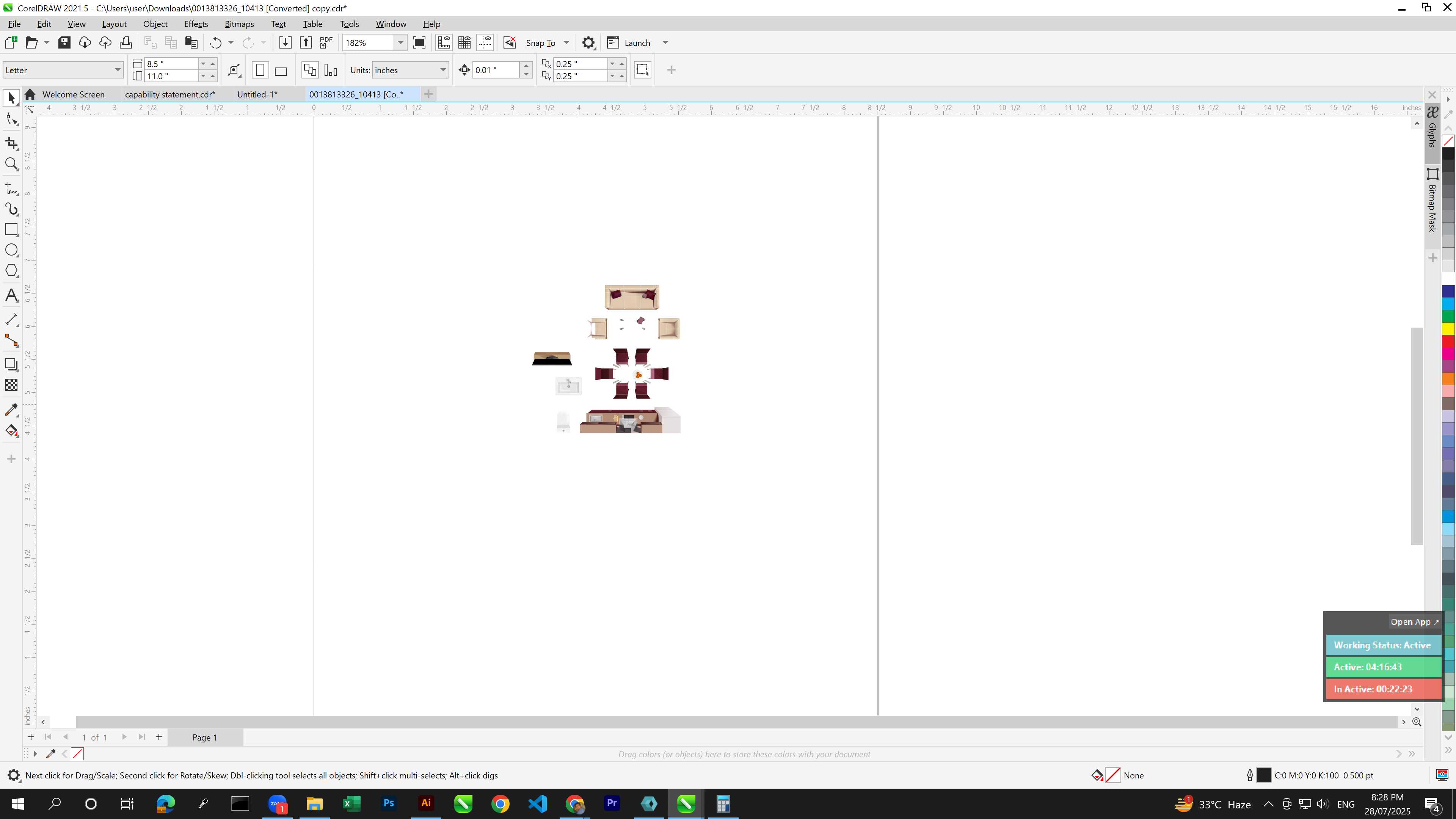Toggle Treat As Filled option
Image resolution: width=1456 pixels, height=819 pixels.
[643, 69]
